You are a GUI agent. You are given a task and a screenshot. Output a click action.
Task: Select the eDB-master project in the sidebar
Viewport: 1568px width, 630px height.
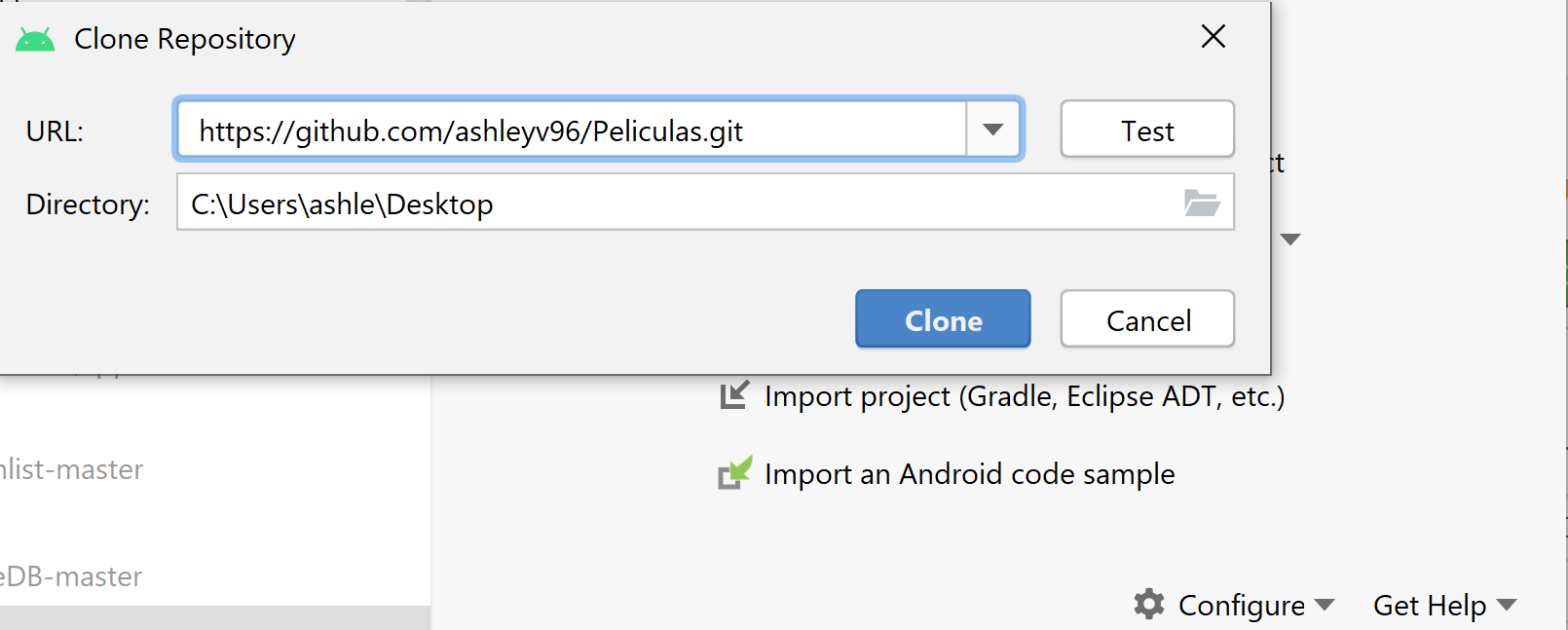coord(71,576)
